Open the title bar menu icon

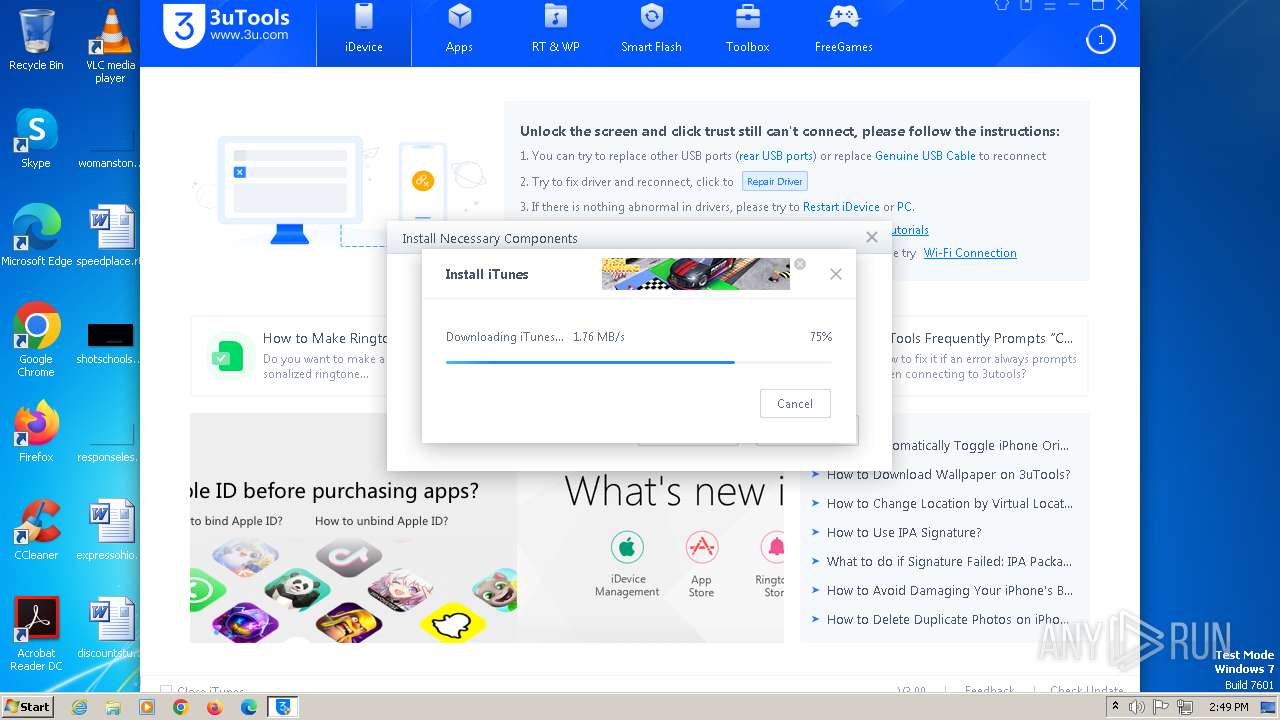1050,5
